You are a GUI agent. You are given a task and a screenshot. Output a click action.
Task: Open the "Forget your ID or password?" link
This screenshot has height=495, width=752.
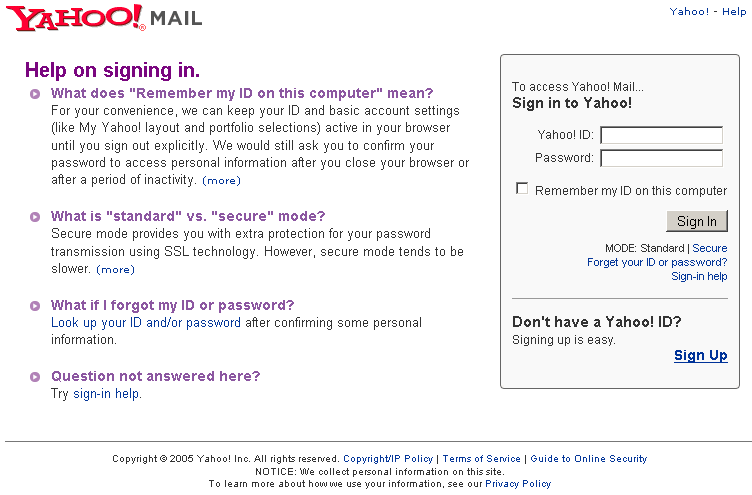click(x=657, y=262)
